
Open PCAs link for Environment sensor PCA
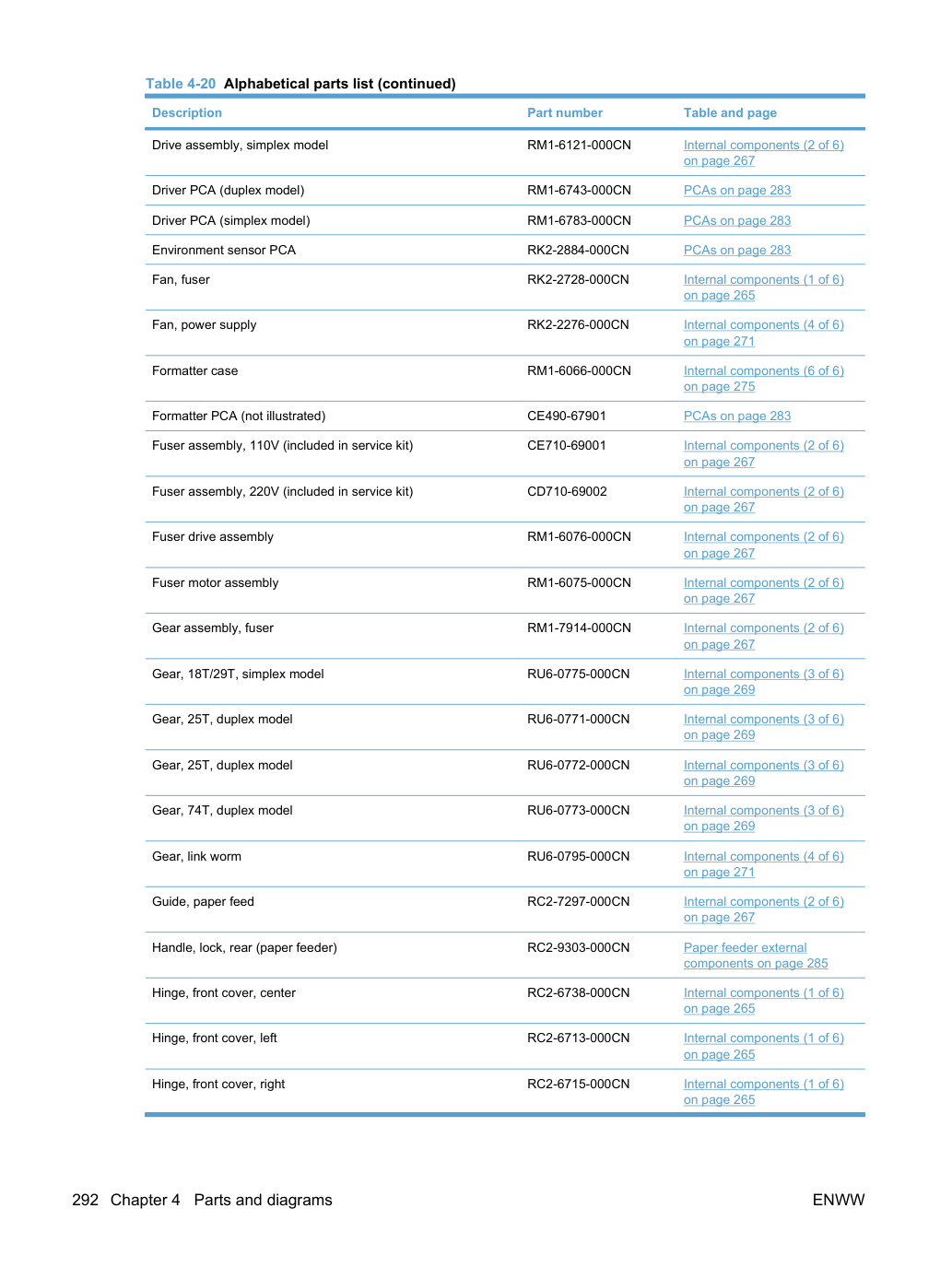point(736,251)
